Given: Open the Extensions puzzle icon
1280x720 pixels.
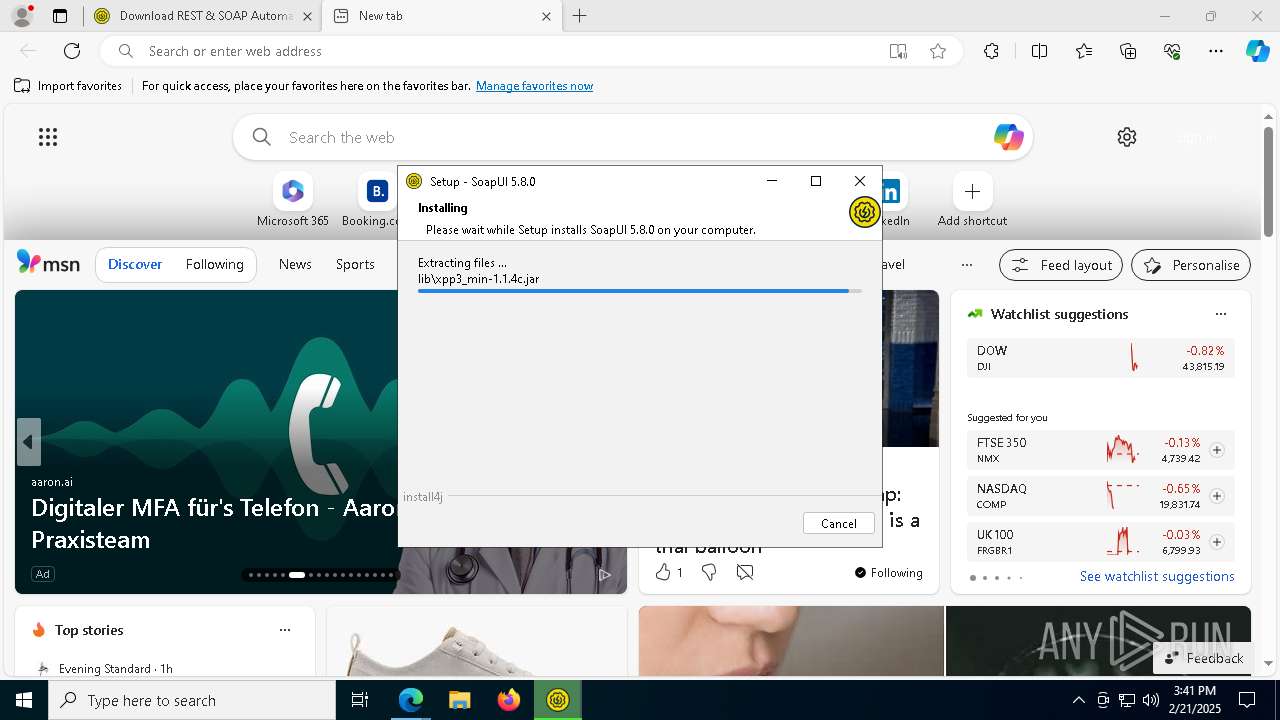Looking at the screenshot, I should 991,51.
